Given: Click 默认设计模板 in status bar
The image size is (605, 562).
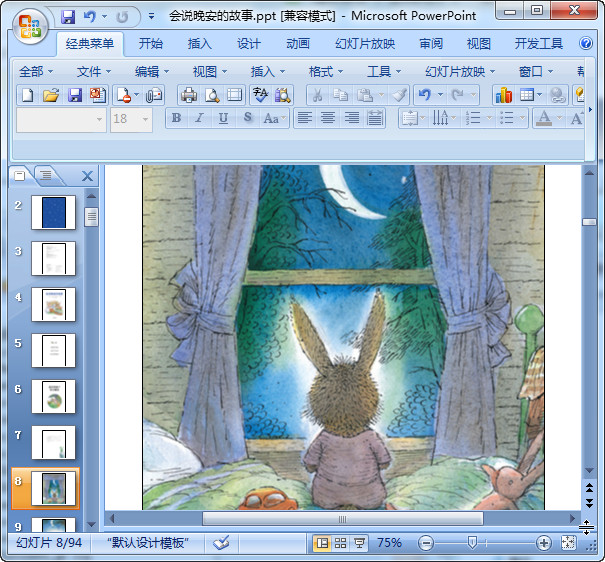Looking at the screenshot, I should tap(148, 543).
